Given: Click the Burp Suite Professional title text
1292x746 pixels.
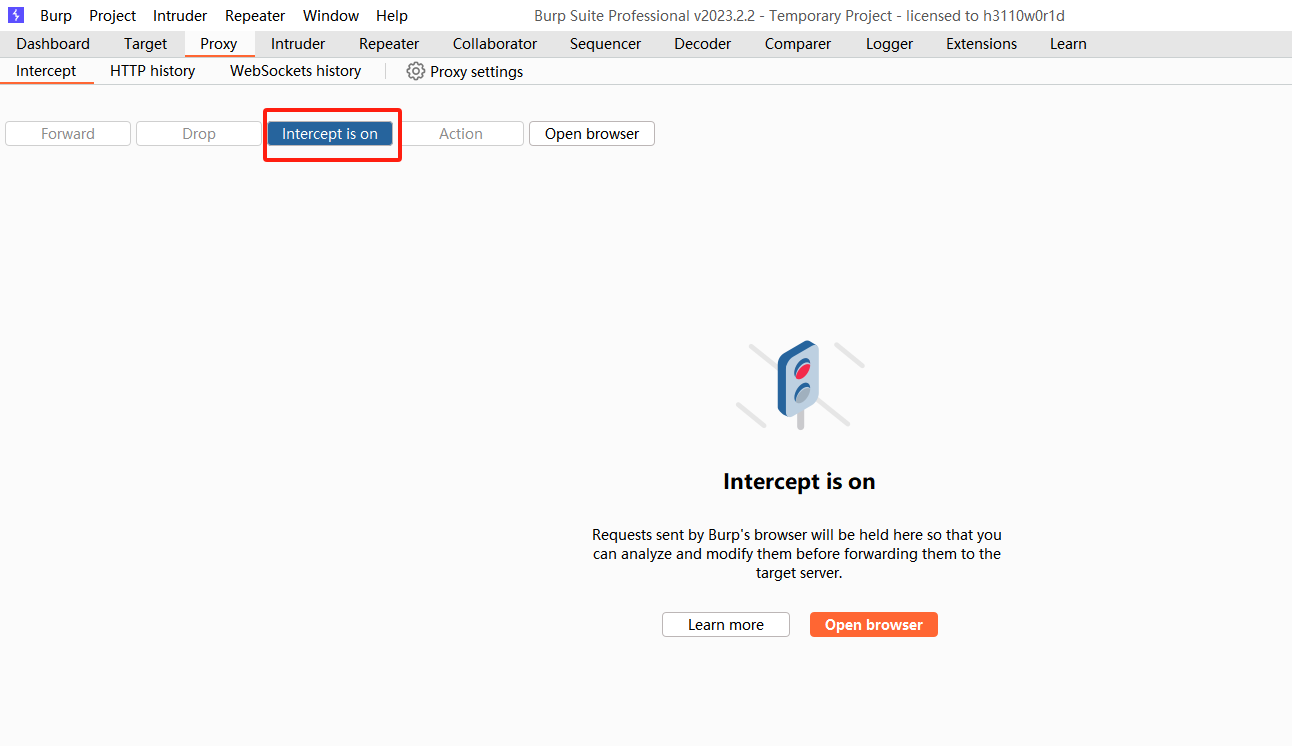Looking at the screenshot, I should pyautogui.click(x=799, y=16).
